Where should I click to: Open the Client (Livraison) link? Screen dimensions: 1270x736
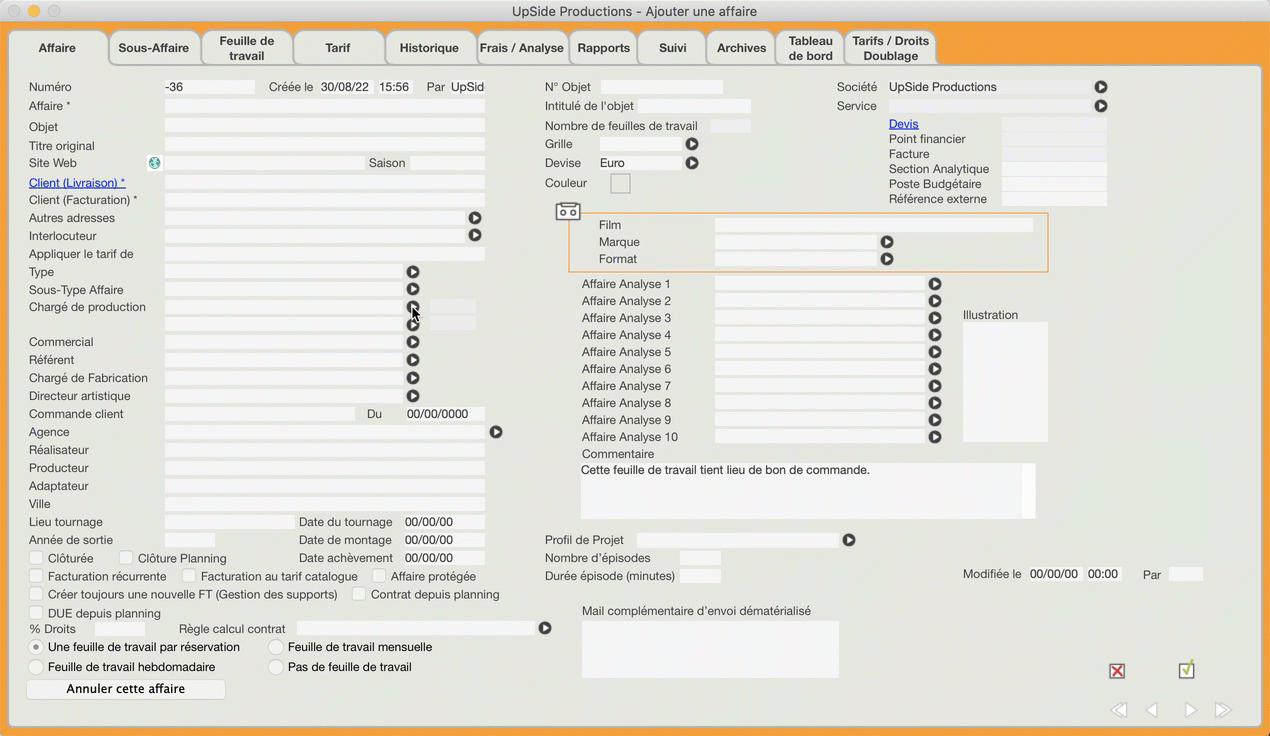[77, 183]
